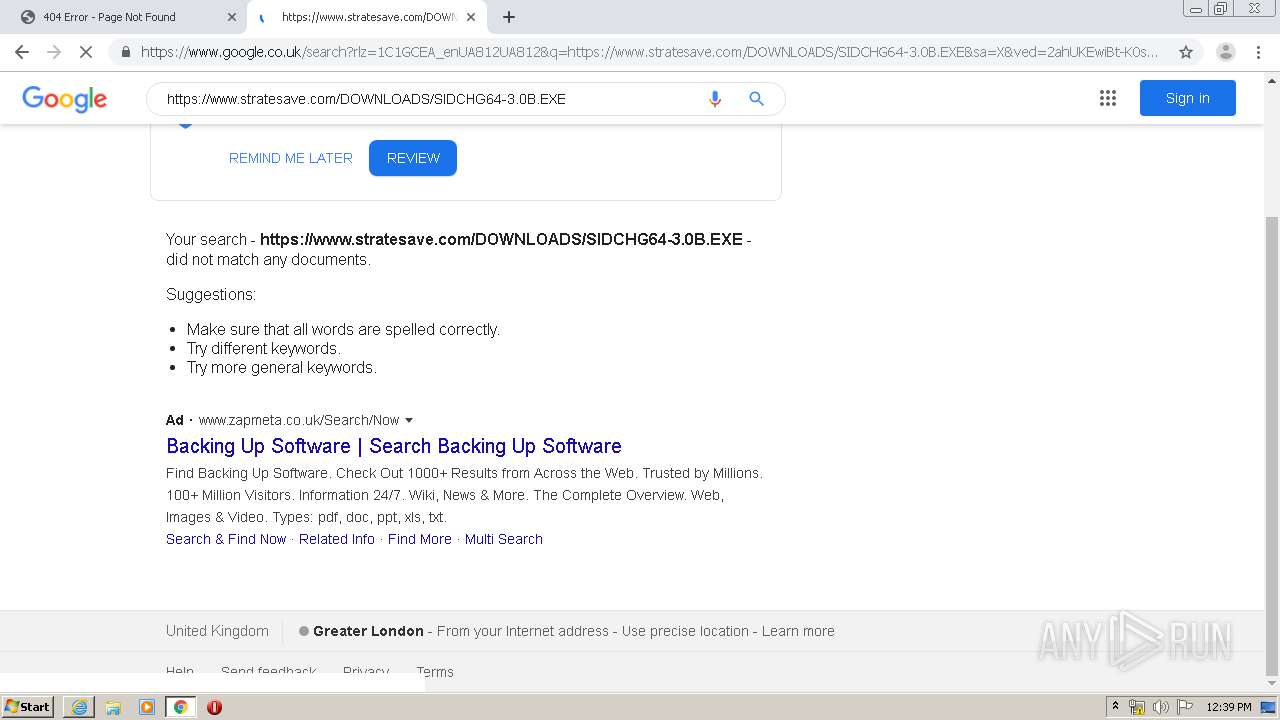Screen dimensions: 1280x720
Task: Bookmark this page with the star icon
Action: (x=1186, y=52)
